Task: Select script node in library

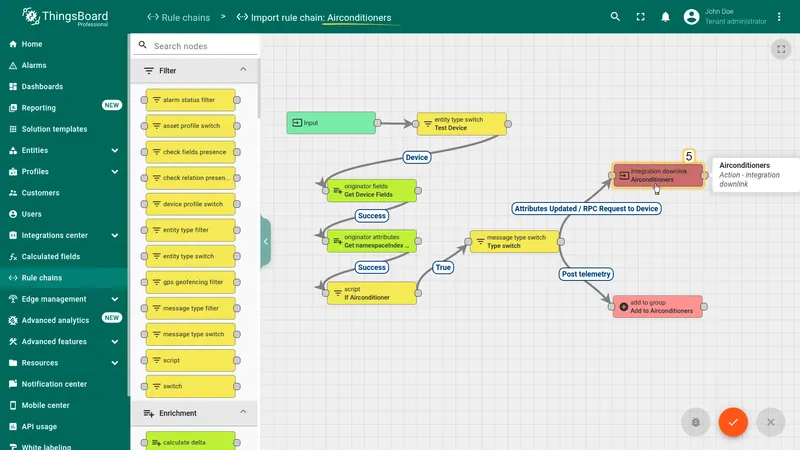Action: point(190,360)
